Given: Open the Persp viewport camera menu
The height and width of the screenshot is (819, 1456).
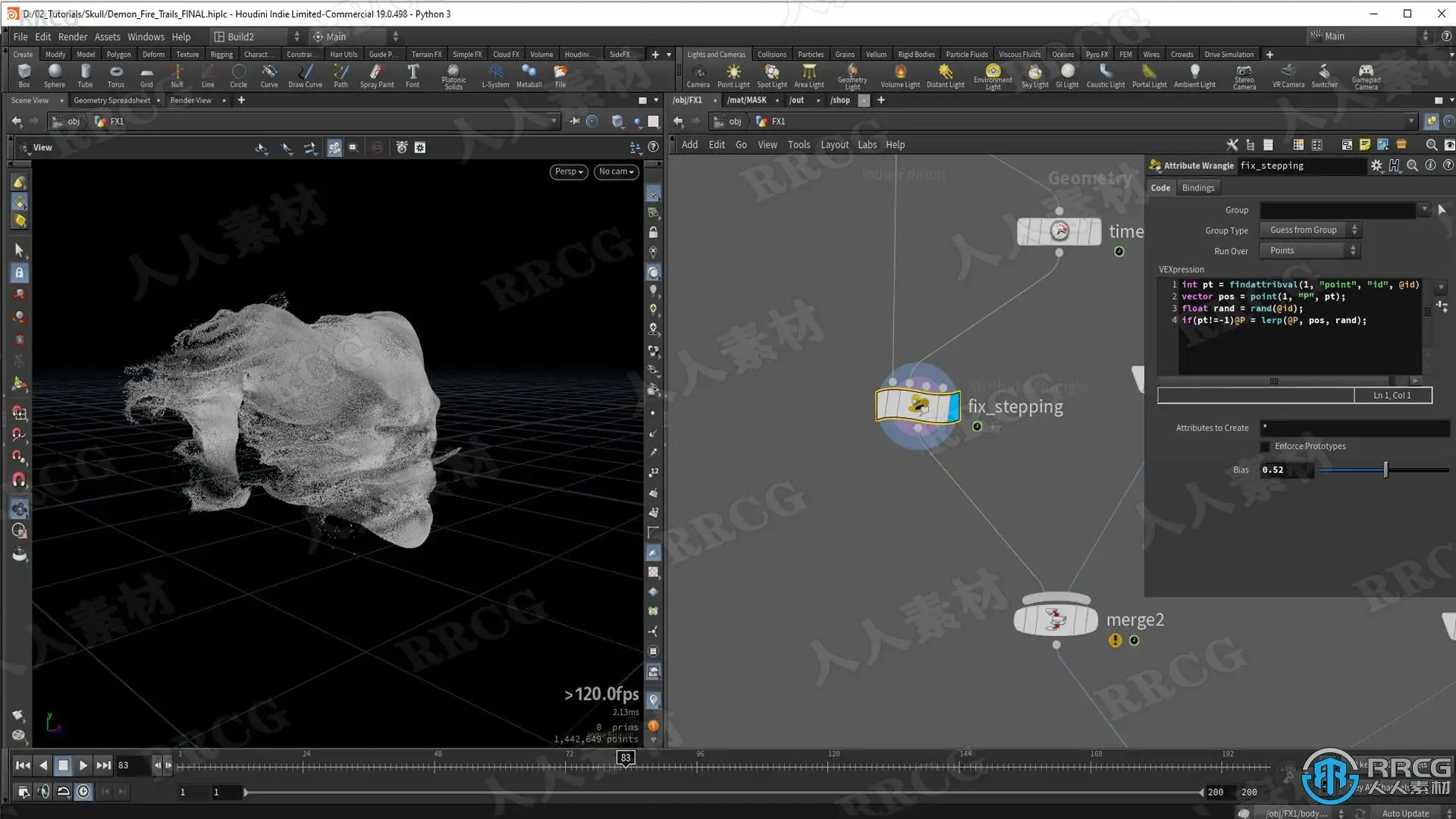Looking at the screenshot, I should coord(568,172).
